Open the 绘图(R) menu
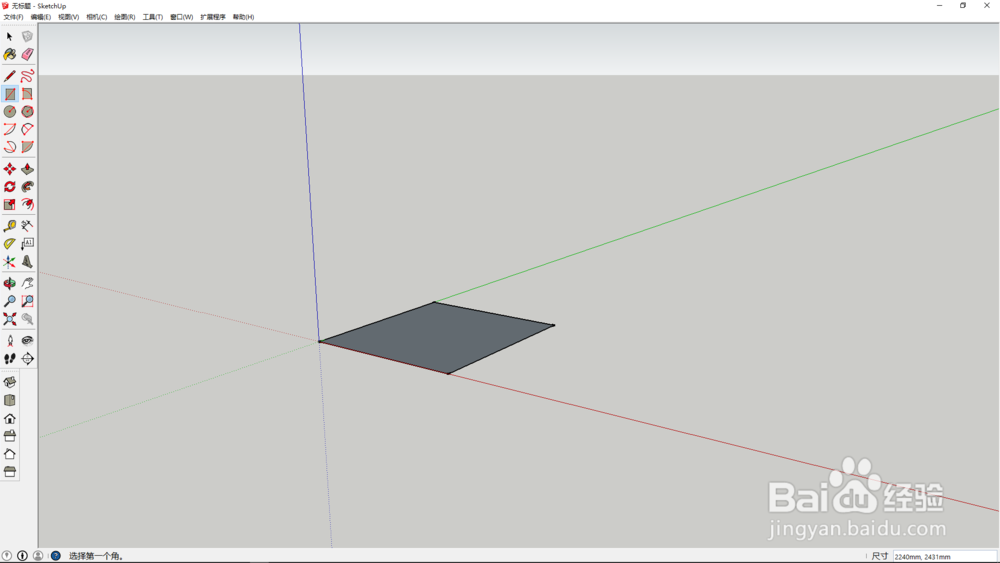Image resolution: width=1000 pixels, height=563 pixels. [124, 17]
